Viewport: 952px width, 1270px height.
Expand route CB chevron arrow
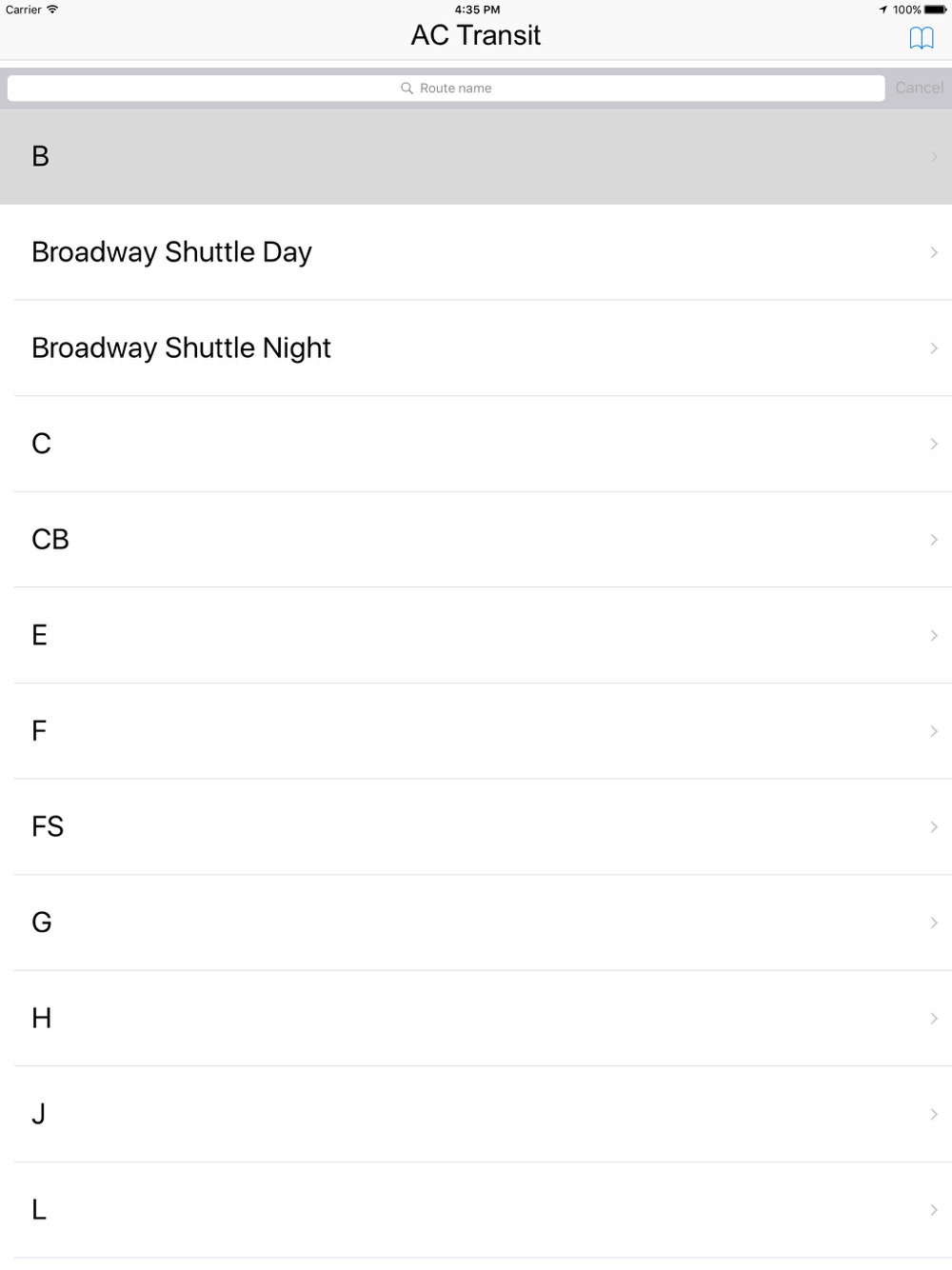[934, 540]
